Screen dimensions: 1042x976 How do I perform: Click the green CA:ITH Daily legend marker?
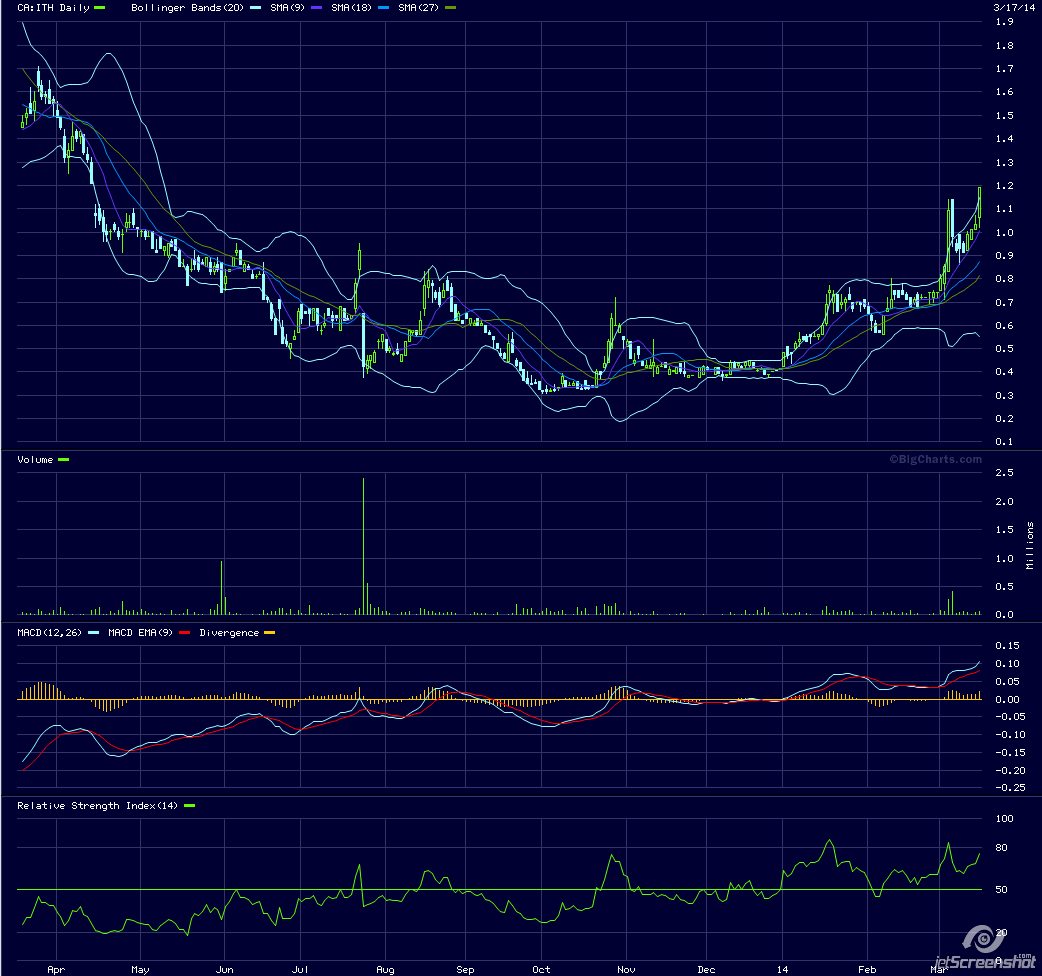99,8
